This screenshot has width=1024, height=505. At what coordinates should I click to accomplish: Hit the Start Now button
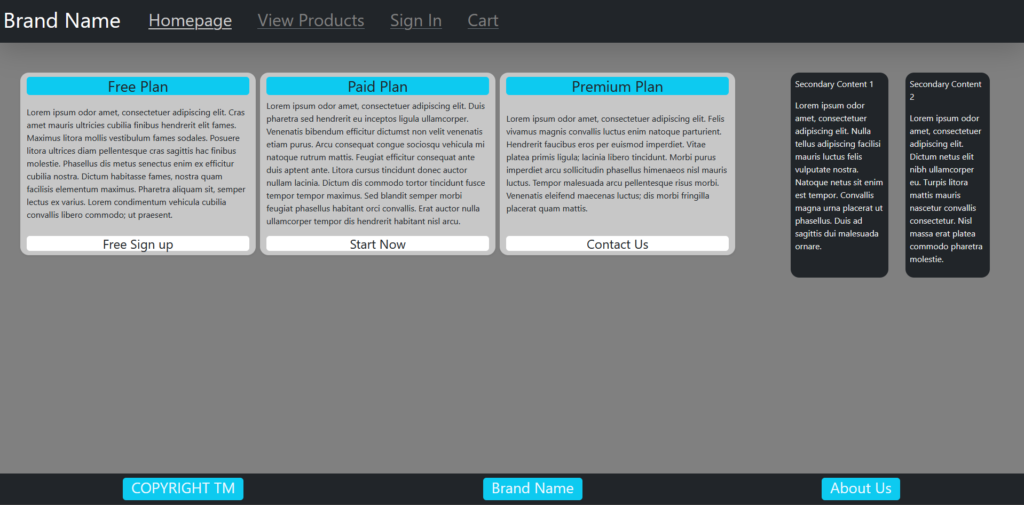pos(378,244)
